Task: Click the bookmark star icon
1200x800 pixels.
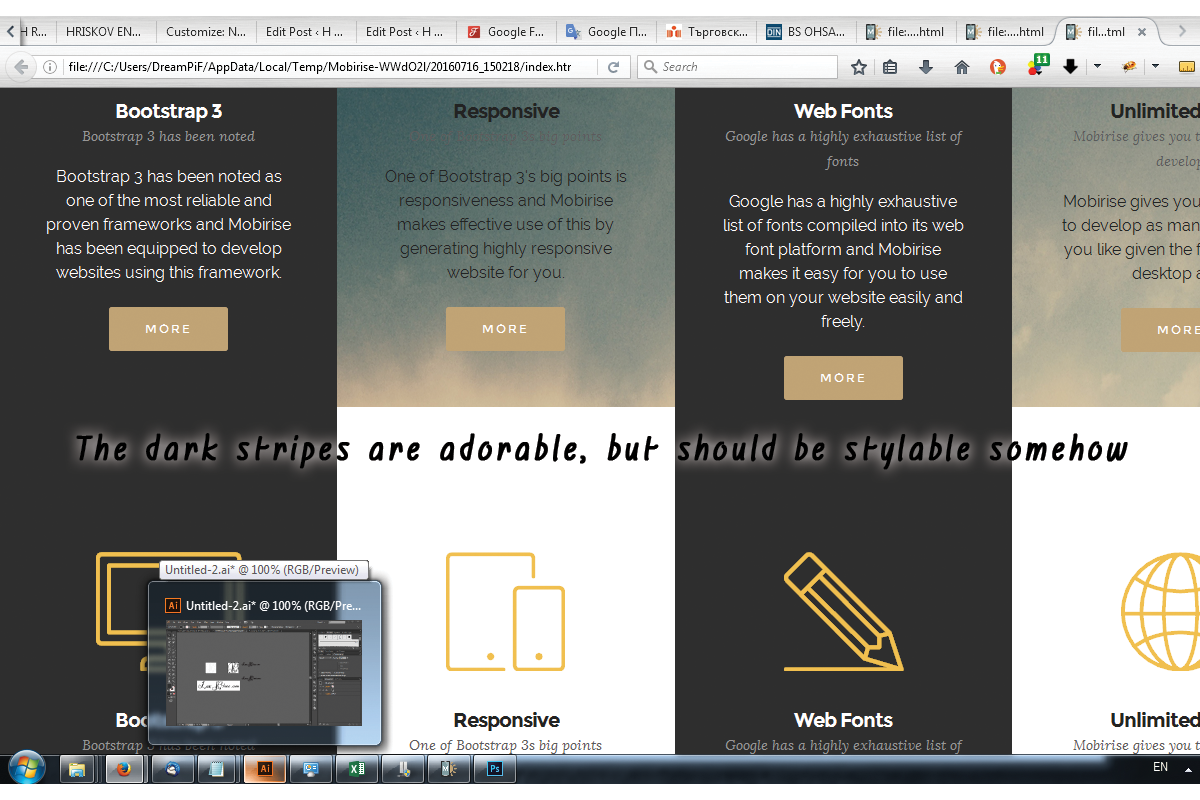Action: 859,67
